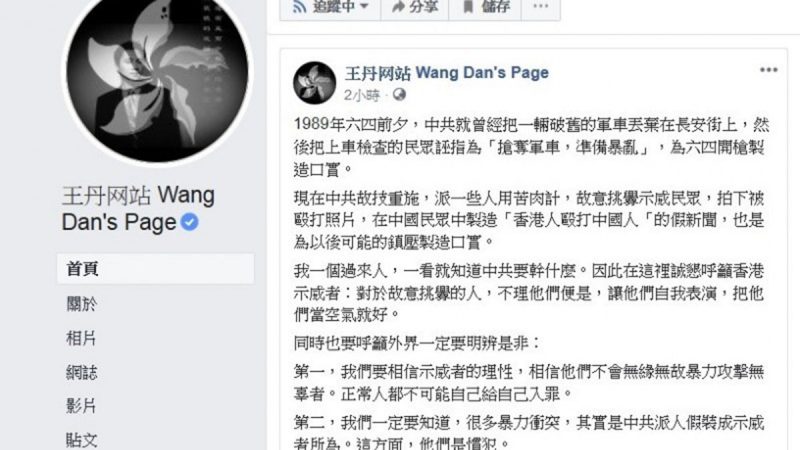Click the RSS icon on the 追蹤中 button
The width and height of the screenshot is (800, 450).
click(299, 7)
